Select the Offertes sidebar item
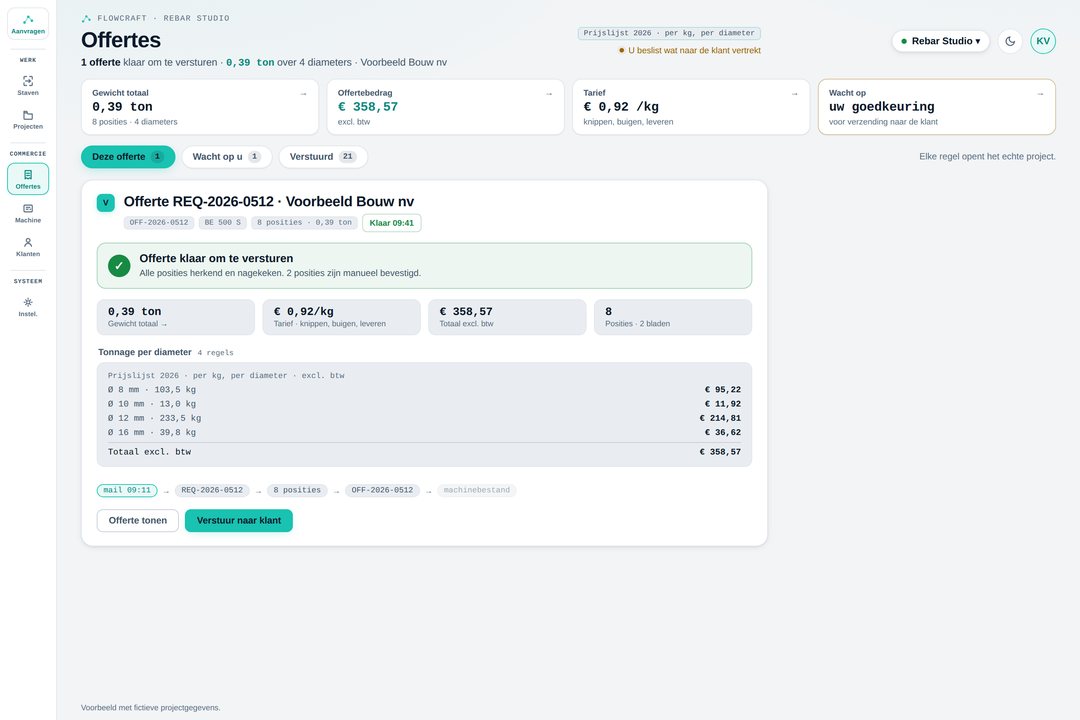Screen dimensions: 1080x720 point(28,179)
